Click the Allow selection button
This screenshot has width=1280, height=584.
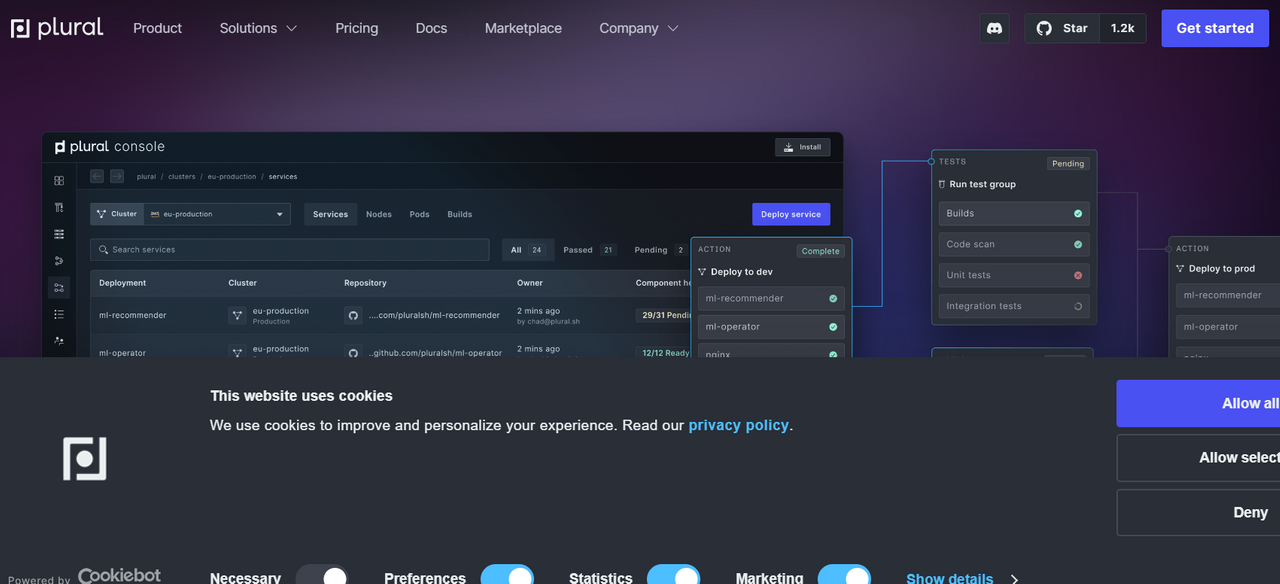(x=1199, y=457)
